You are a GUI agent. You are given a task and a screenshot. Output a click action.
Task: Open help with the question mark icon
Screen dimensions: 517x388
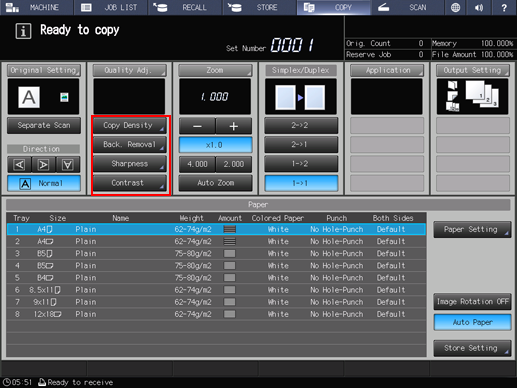(x=504, y=7)
